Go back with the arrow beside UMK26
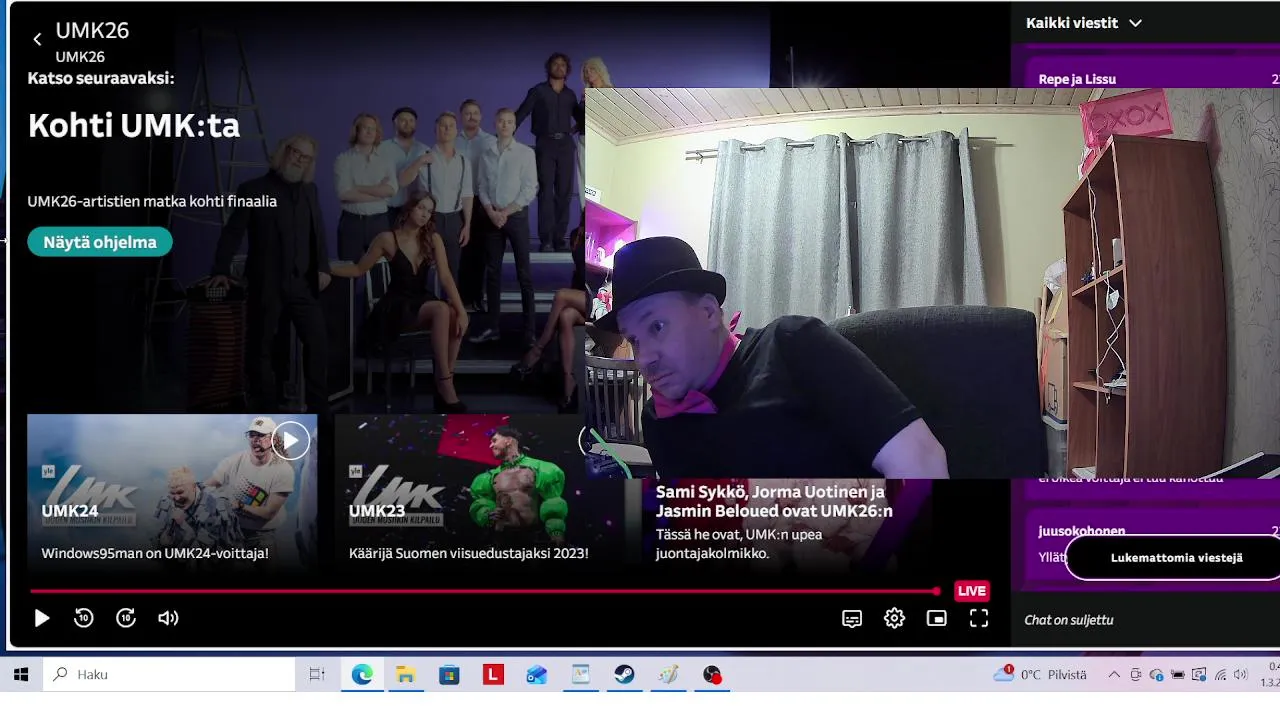Viewport: 1280px width, 720px height. [37, 40]
